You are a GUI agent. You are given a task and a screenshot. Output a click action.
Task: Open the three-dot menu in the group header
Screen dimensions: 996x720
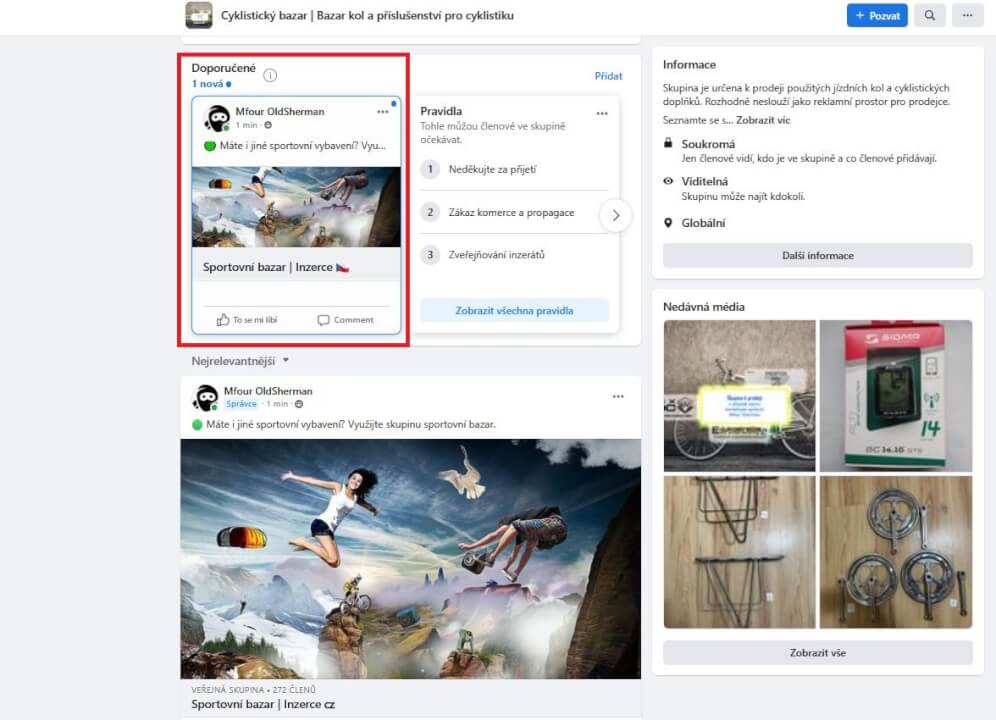pos(966,15)
